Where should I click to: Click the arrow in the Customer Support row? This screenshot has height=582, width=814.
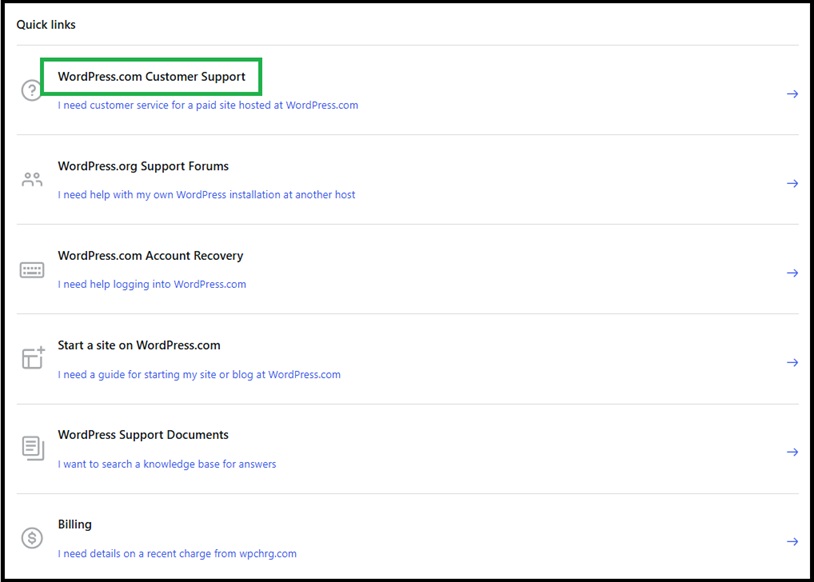coord(792,94)
